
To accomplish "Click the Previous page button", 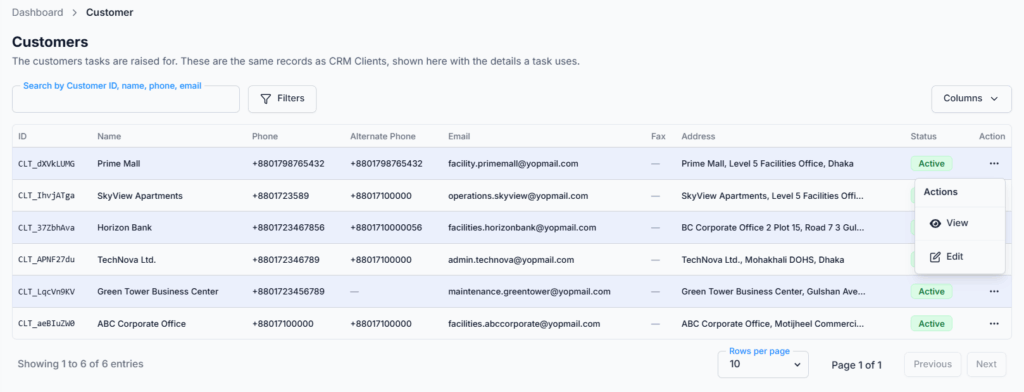I will click(933, 364).
